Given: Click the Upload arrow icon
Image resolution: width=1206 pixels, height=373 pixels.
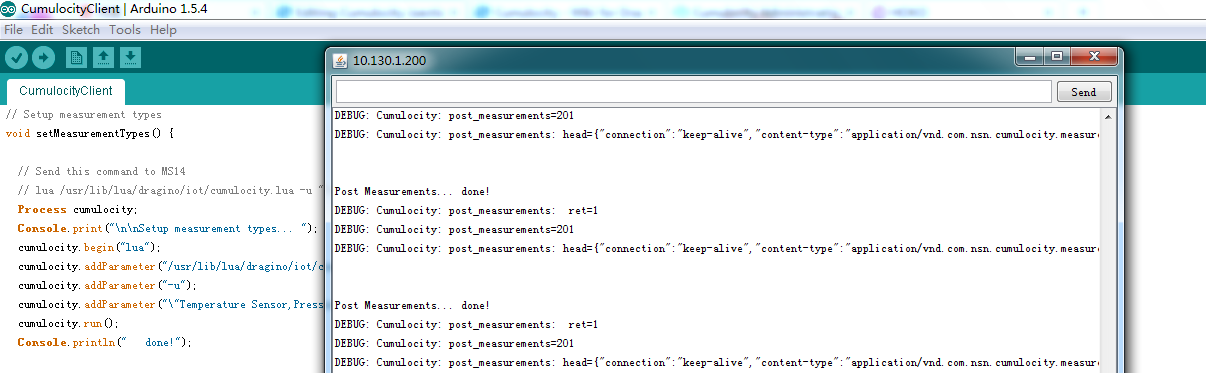Looking at the screenshot, I should click(43, 58).
